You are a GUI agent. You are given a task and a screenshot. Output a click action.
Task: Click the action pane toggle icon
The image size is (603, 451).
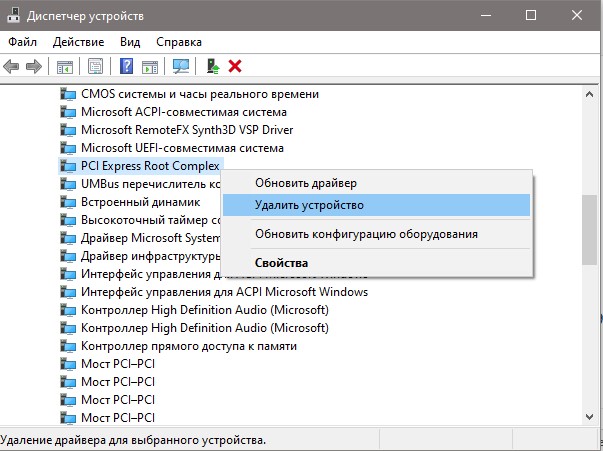(x=150, y=67)
